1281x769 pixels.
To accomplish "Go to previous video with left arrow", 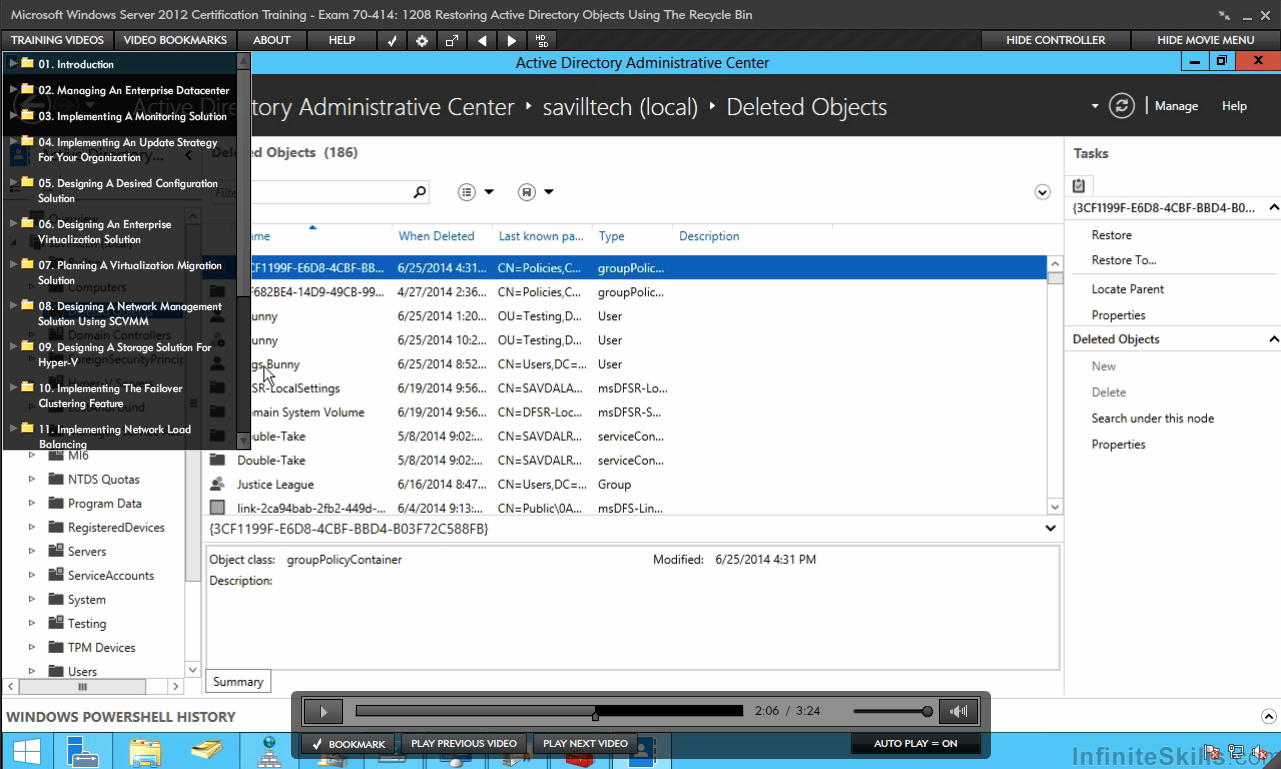I will [x=482, y=40].
